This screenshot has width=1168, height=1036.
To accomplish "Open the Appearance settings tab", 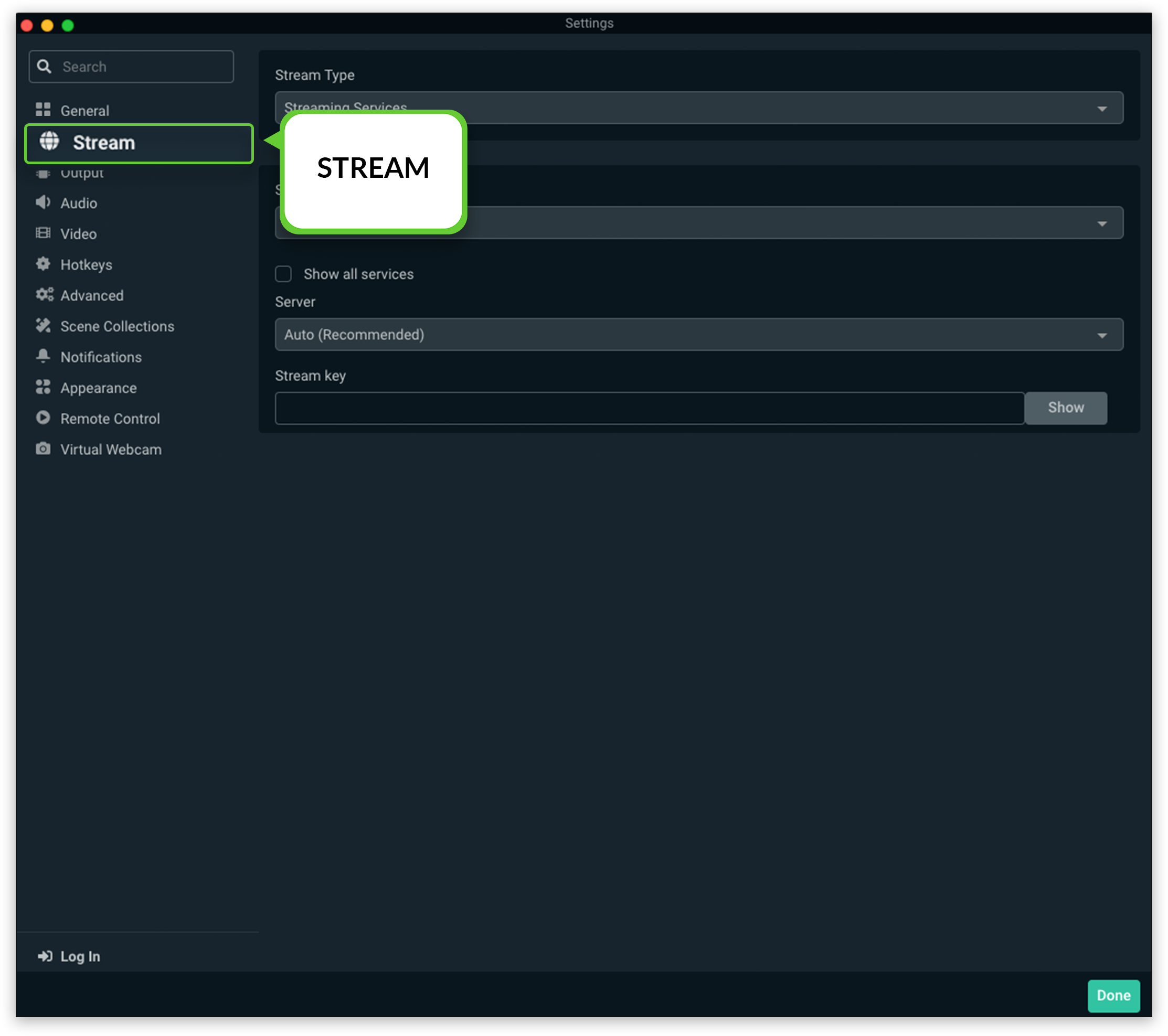I will pos(98,387).
